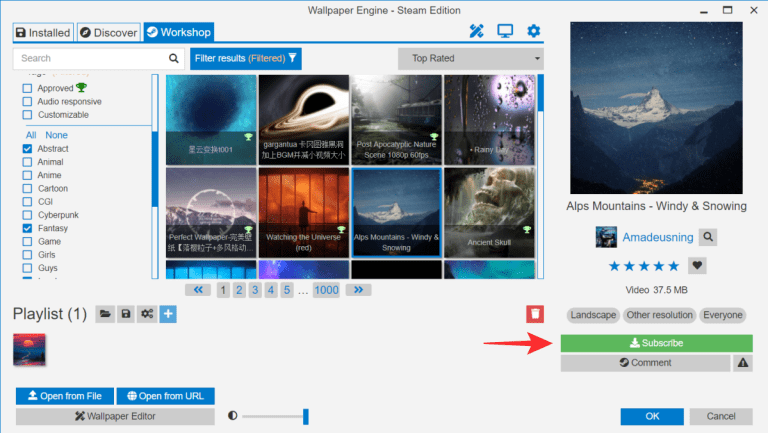Open the Top Rated sort dropdown

pyautogui.click(x=471, y=58)
